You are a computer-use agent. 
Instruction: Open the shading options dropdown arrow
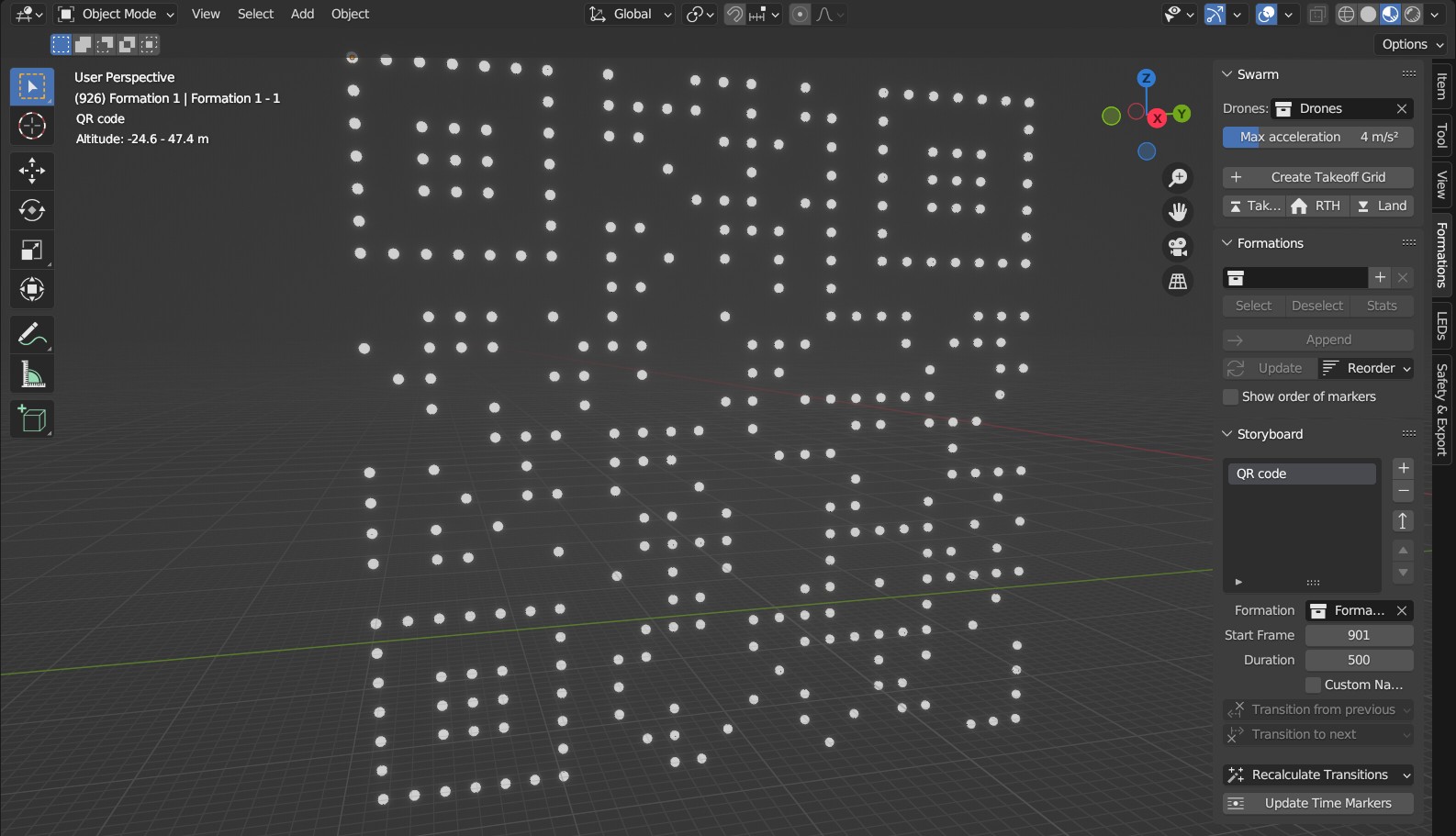tap(1436, 14)
